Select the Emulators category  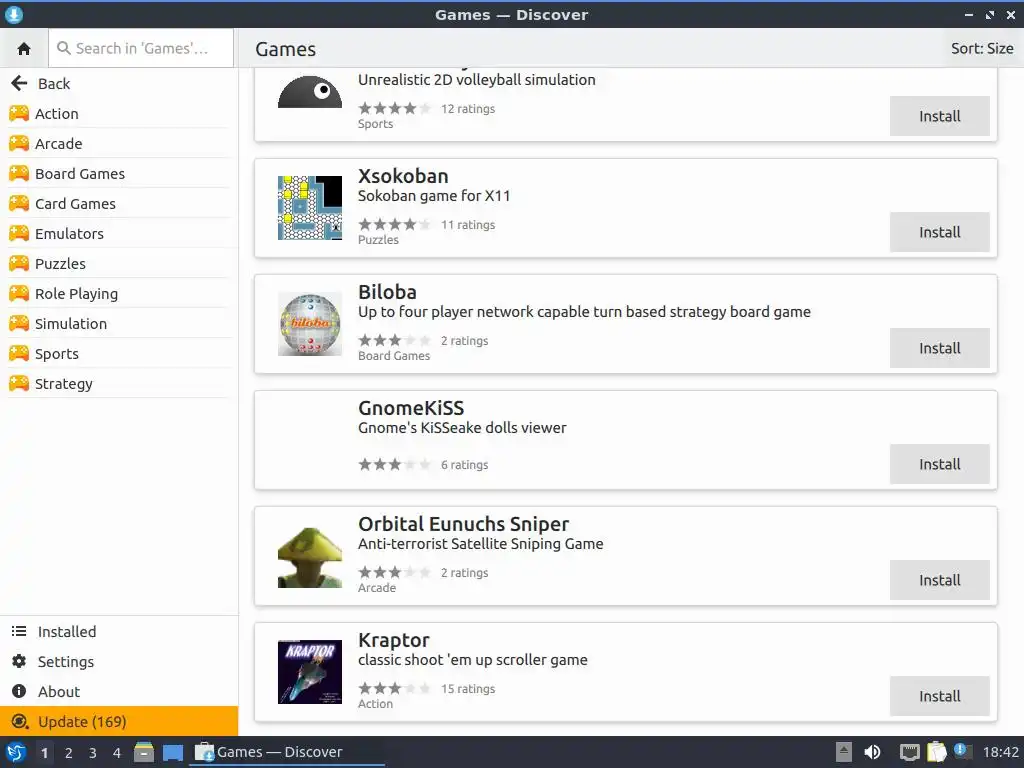(x=120, y=234)
